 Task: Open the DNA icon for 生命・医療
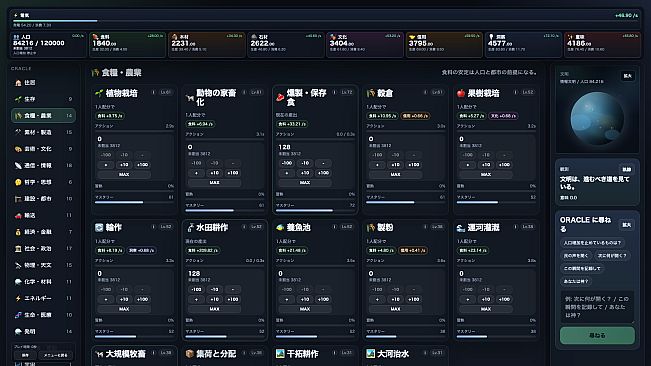(18, 315)
